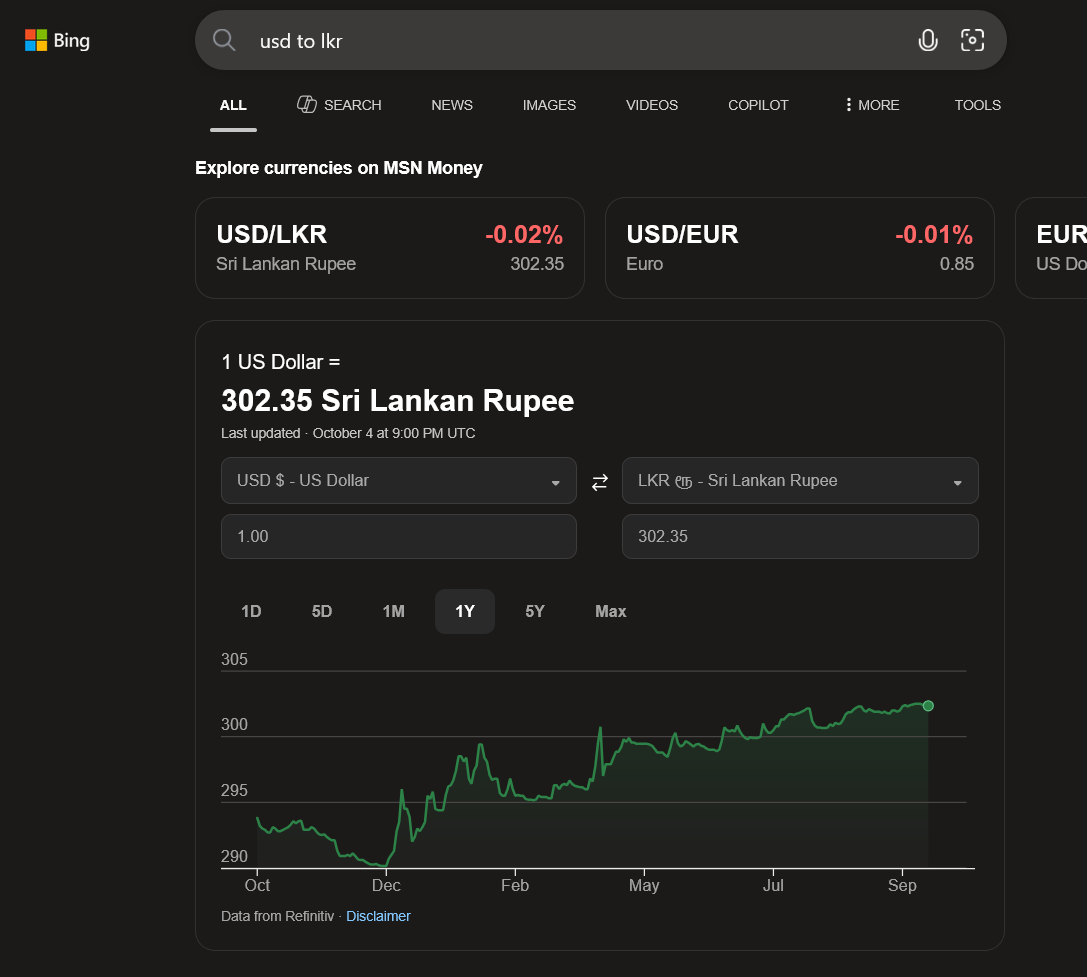Click the three-dot icon beside MORE
Viewport: 1087px width, 977px height.
click(x=849, y=105)
